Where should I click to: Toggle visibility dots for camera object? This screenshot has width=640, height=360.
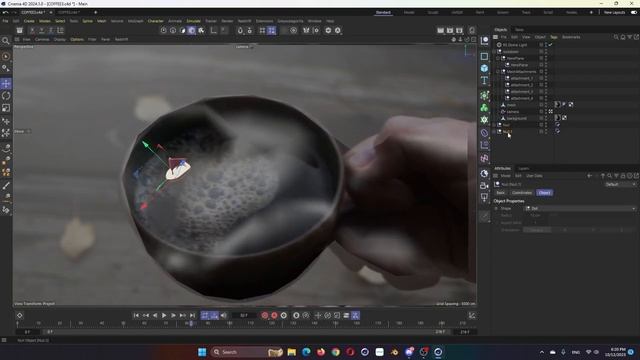tap(546, 111)
